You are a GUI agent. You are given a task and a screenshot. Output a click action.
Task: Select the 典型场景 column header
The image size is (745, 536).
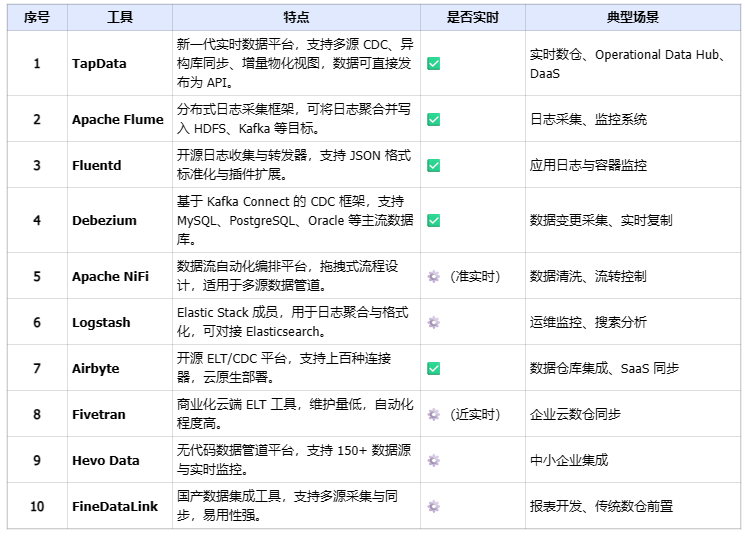coord(632,18)
